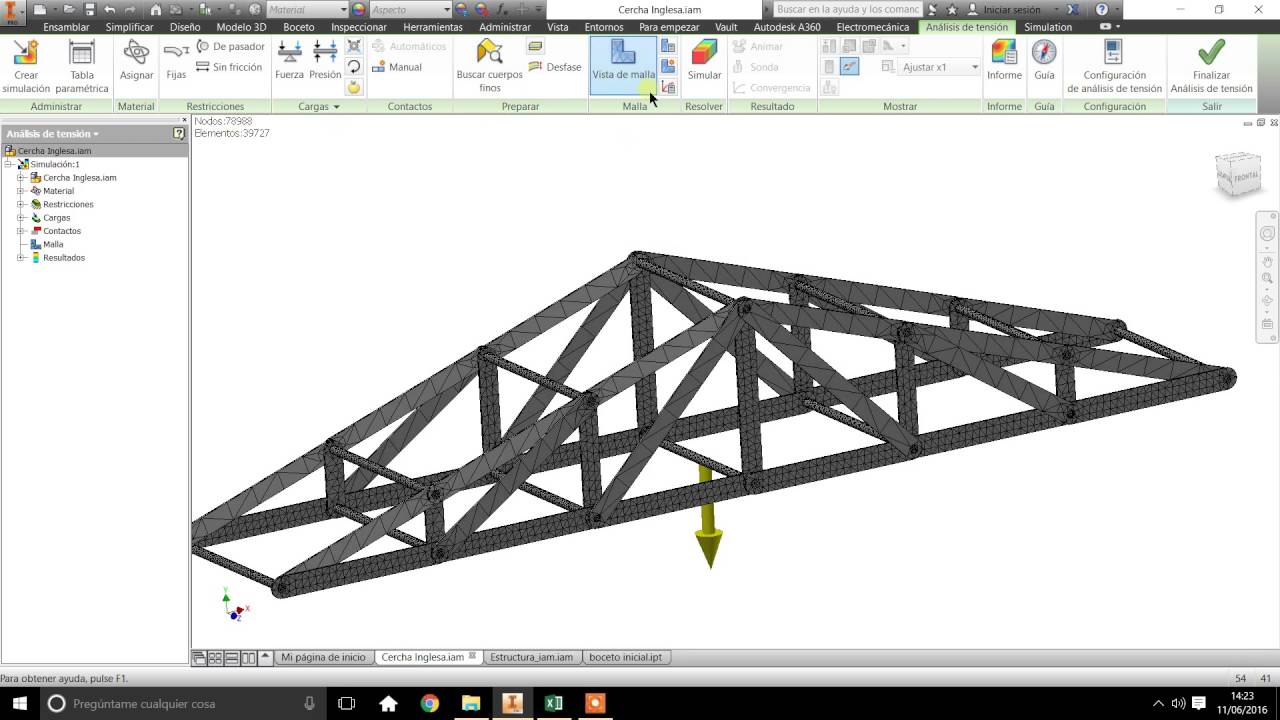1280x720 pixels.
Task: Select the Fuerza load tool
Action: pyautogui.click(x=289, y=62)
